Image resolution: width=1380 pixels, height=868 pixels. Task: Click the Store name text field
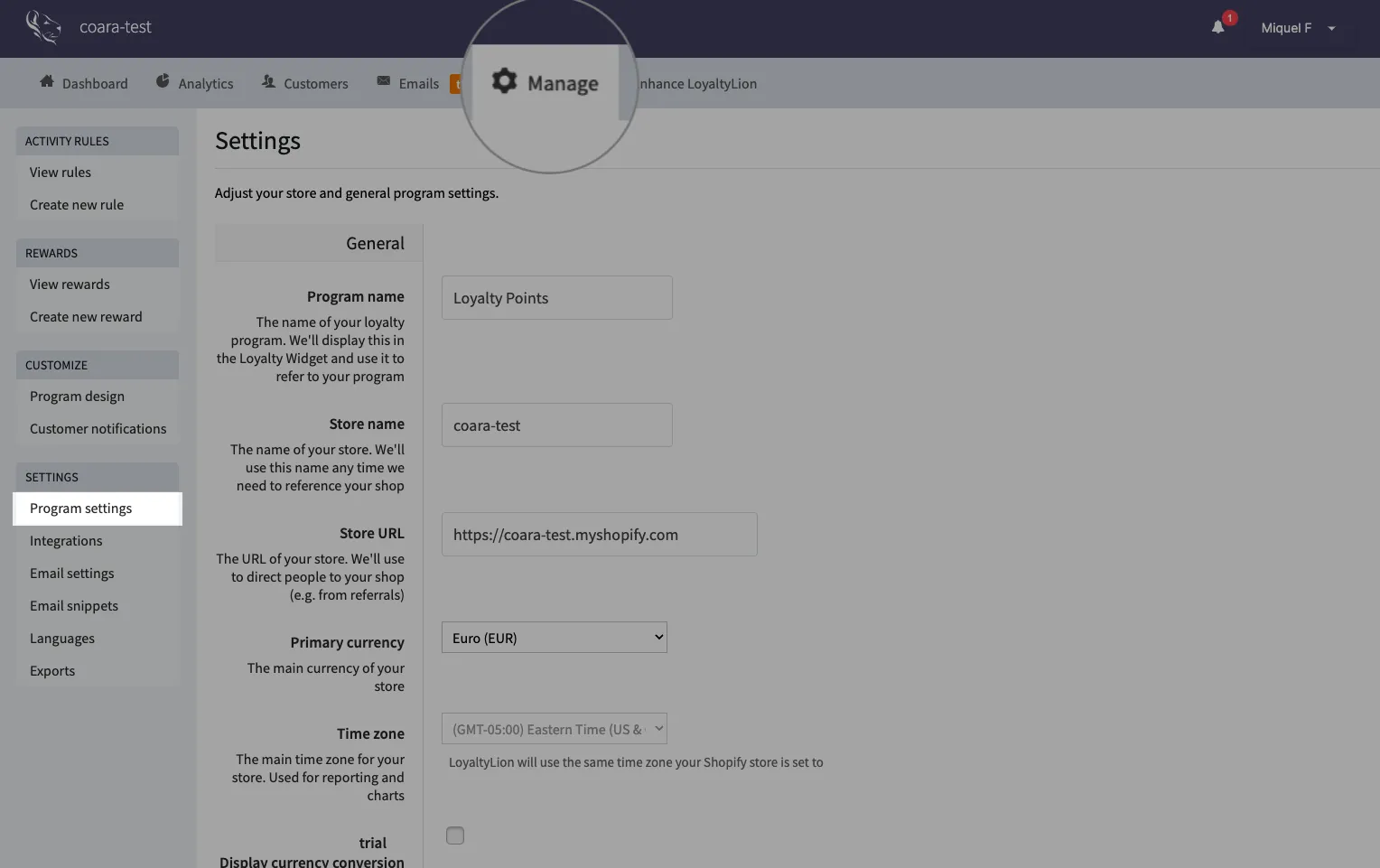tap(556, 425)
